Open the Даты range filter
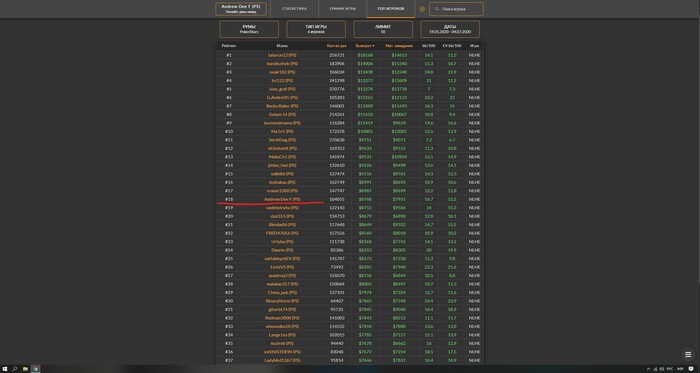This screenshot has width=700, height=373. pos(450,29)
